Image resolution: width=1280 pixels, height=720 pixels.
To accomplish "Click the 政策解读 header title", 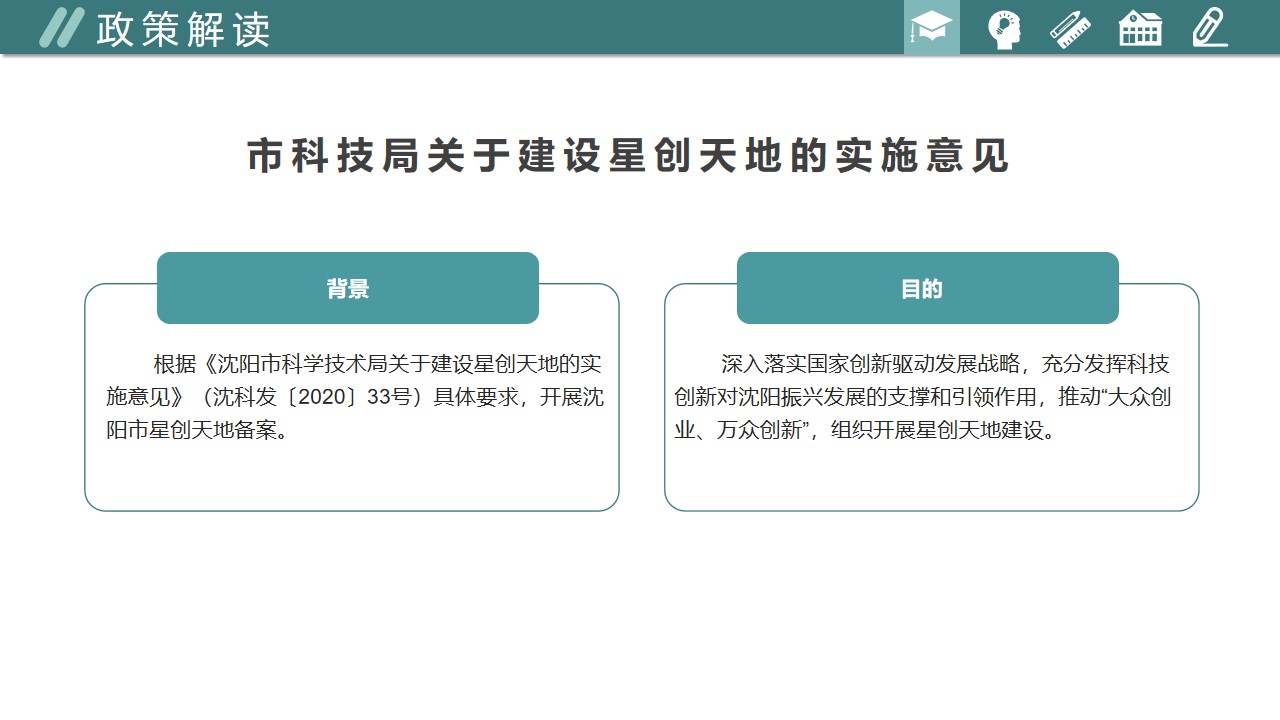I will tap(183, 30).
